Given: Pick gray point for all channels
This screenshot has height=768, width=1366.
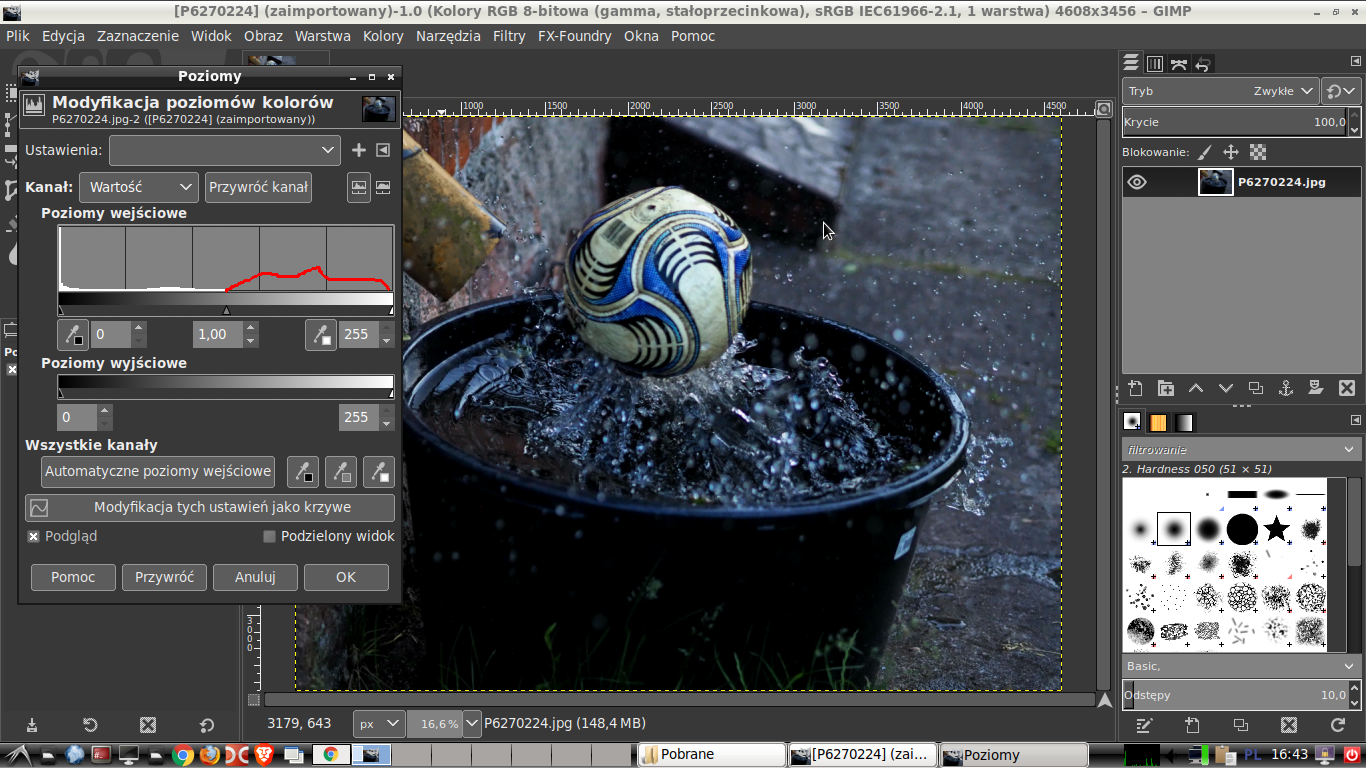Looking at the screenshot, I should 340,471.
